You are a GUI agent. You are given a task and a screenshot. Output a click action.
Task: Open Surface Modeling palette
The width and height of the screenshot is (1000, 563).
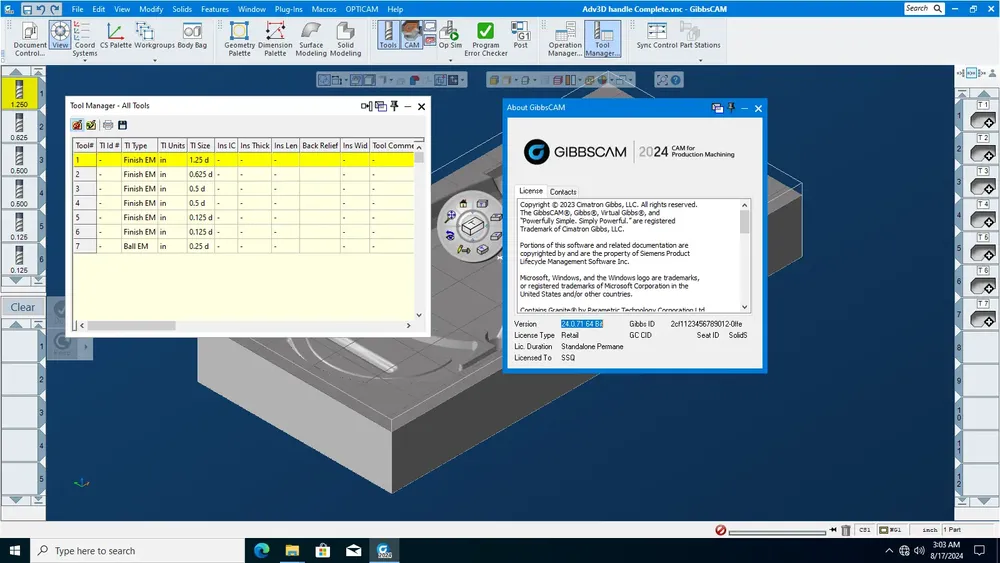point(311,38)
